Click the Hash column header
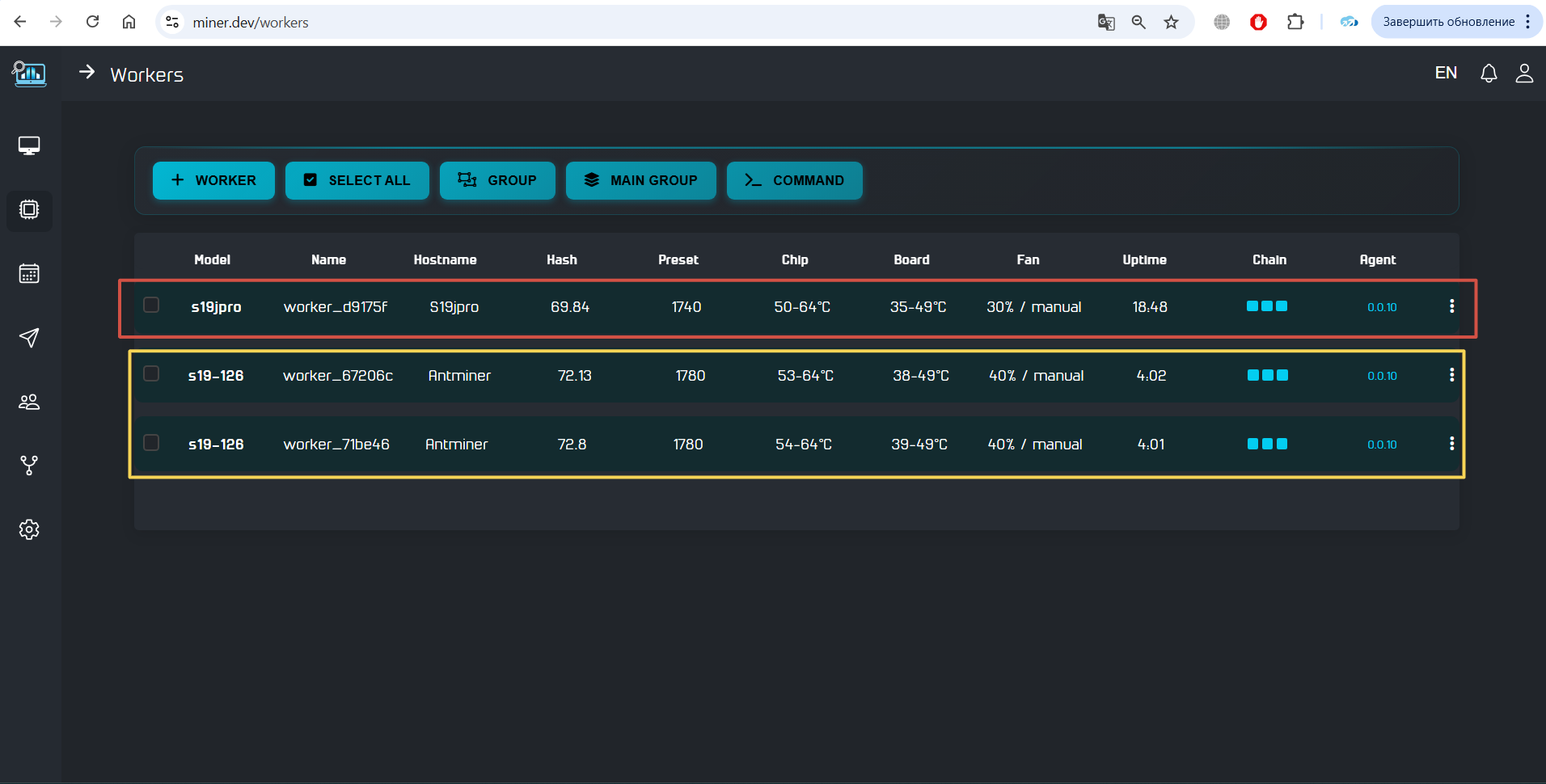1546x784 pixels. [561, 259]
